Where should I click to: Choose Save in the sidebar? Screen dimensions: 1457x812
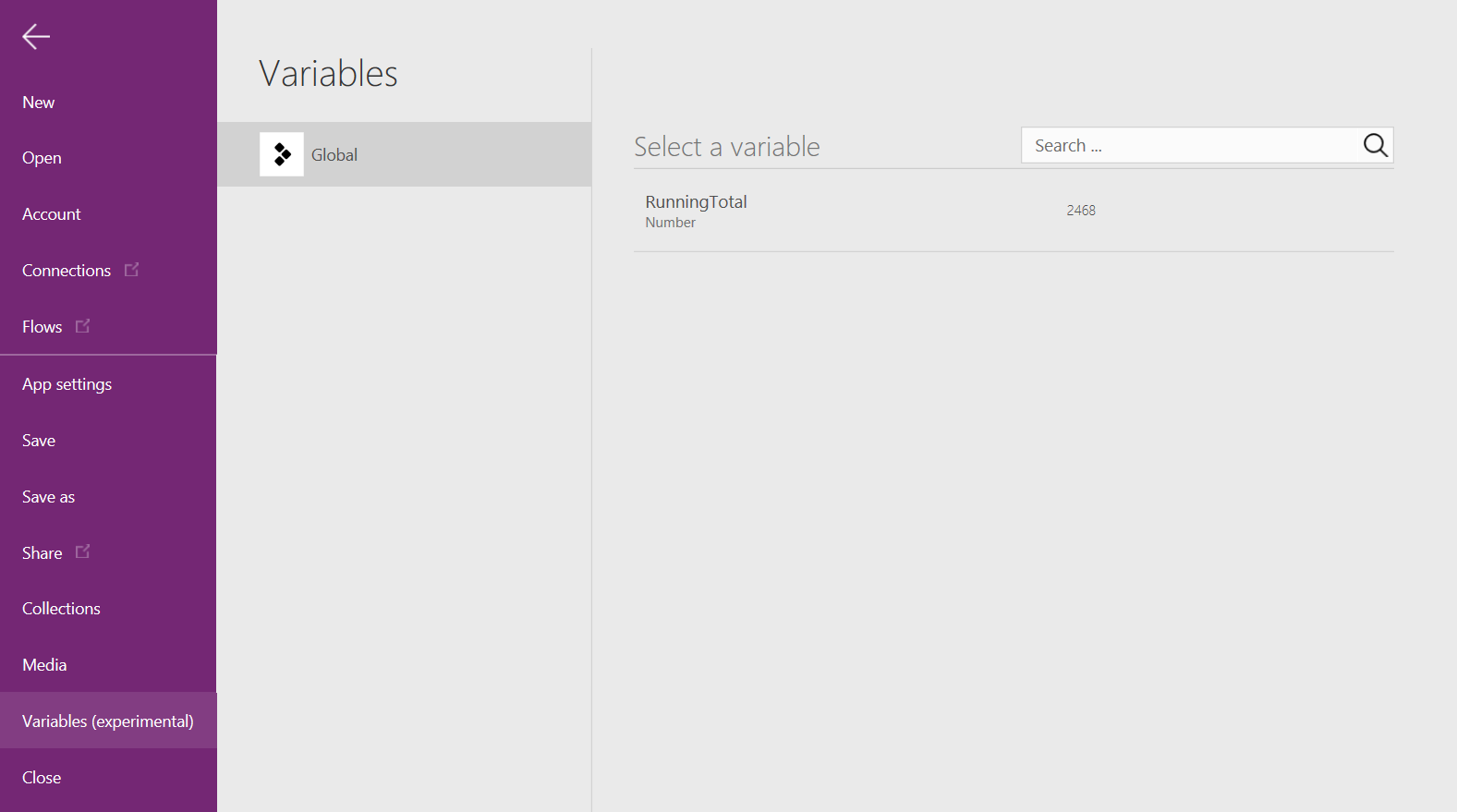click(39, 441)
